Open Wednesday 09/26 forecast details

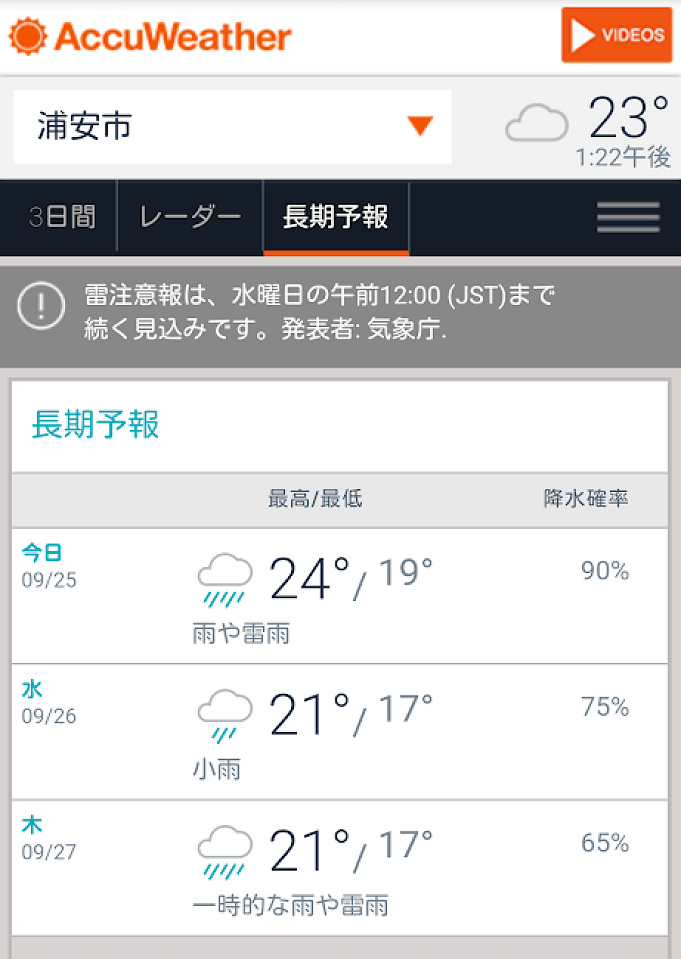tap(340, 732)
